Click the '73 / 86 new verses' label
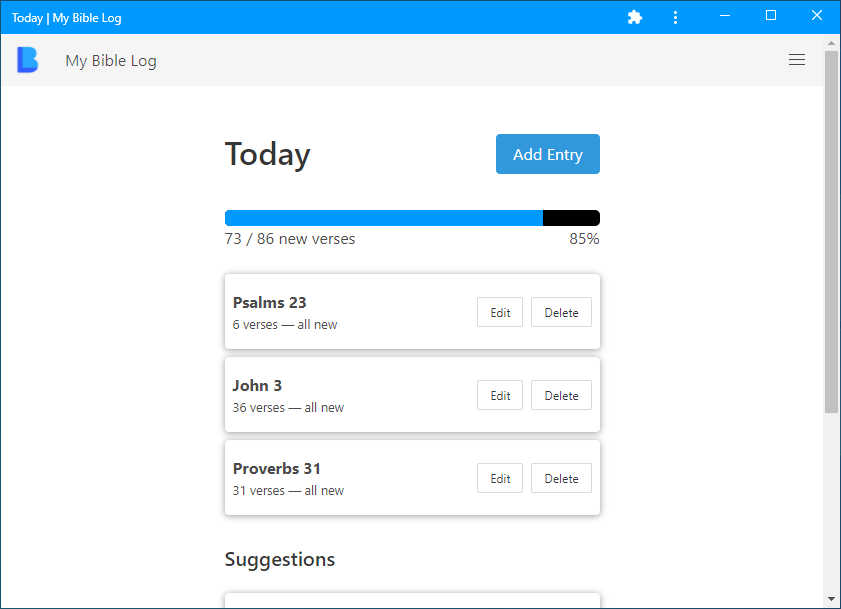This screenshot has width=841, height=609. click(x=289, y=238)
